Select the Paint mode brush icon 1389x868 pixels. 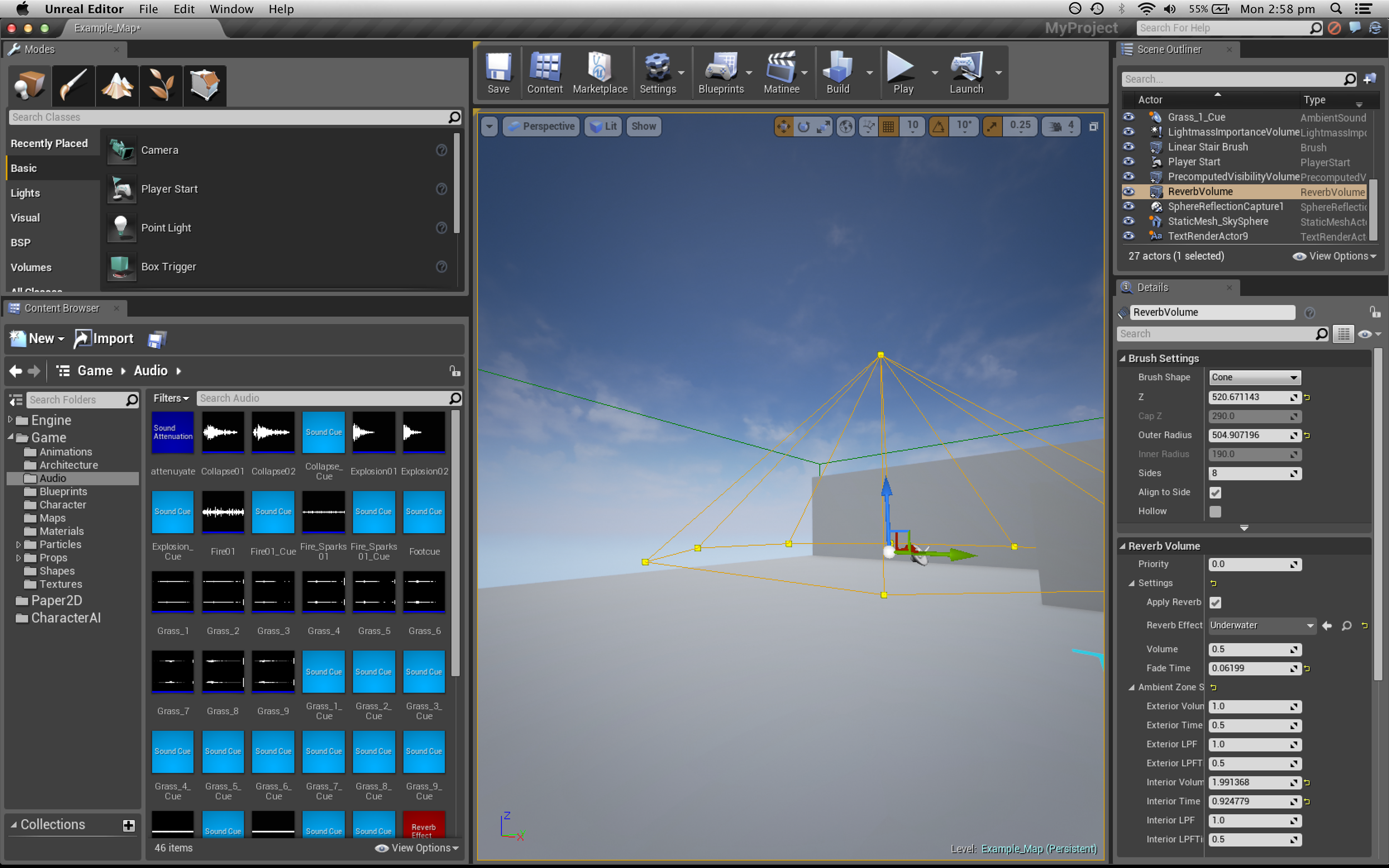(73, 86)
